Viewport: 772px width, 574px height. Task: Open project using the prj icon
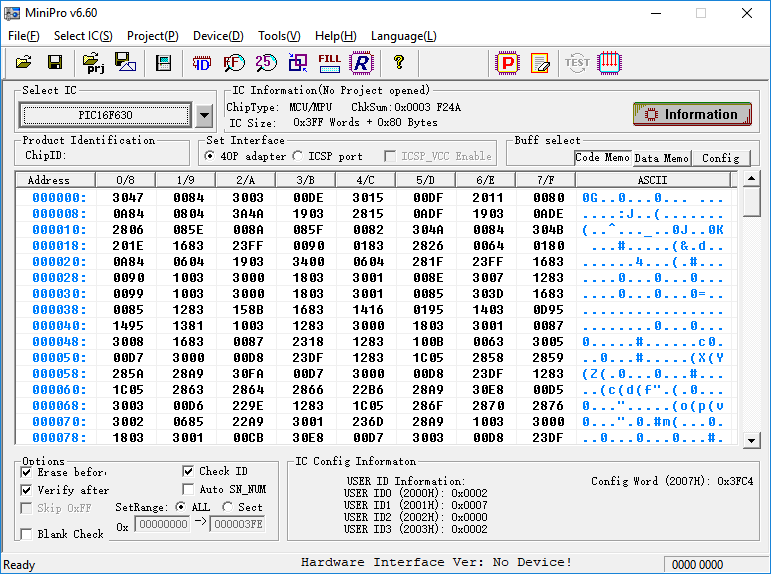pyautogui.click(x=94, y=63)
